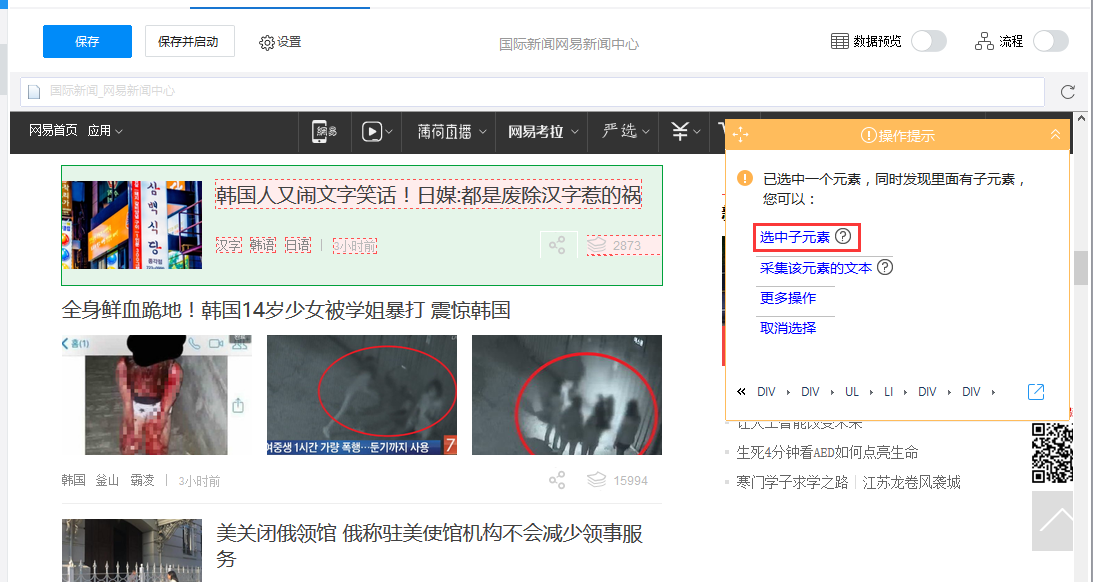Expand the 严选 dropdown
Image resolution: width=1093 pixels, height=582 pixels.
tap(626, 131)
